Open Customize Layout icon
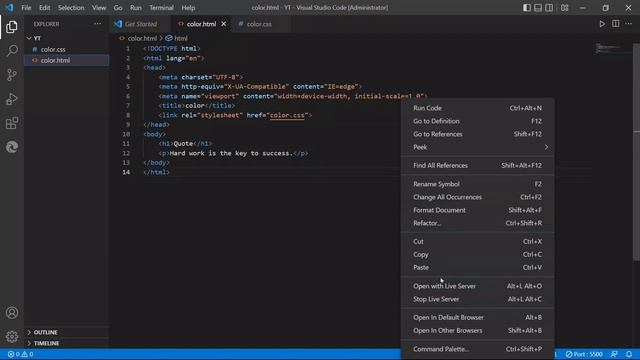 point(564,8)
